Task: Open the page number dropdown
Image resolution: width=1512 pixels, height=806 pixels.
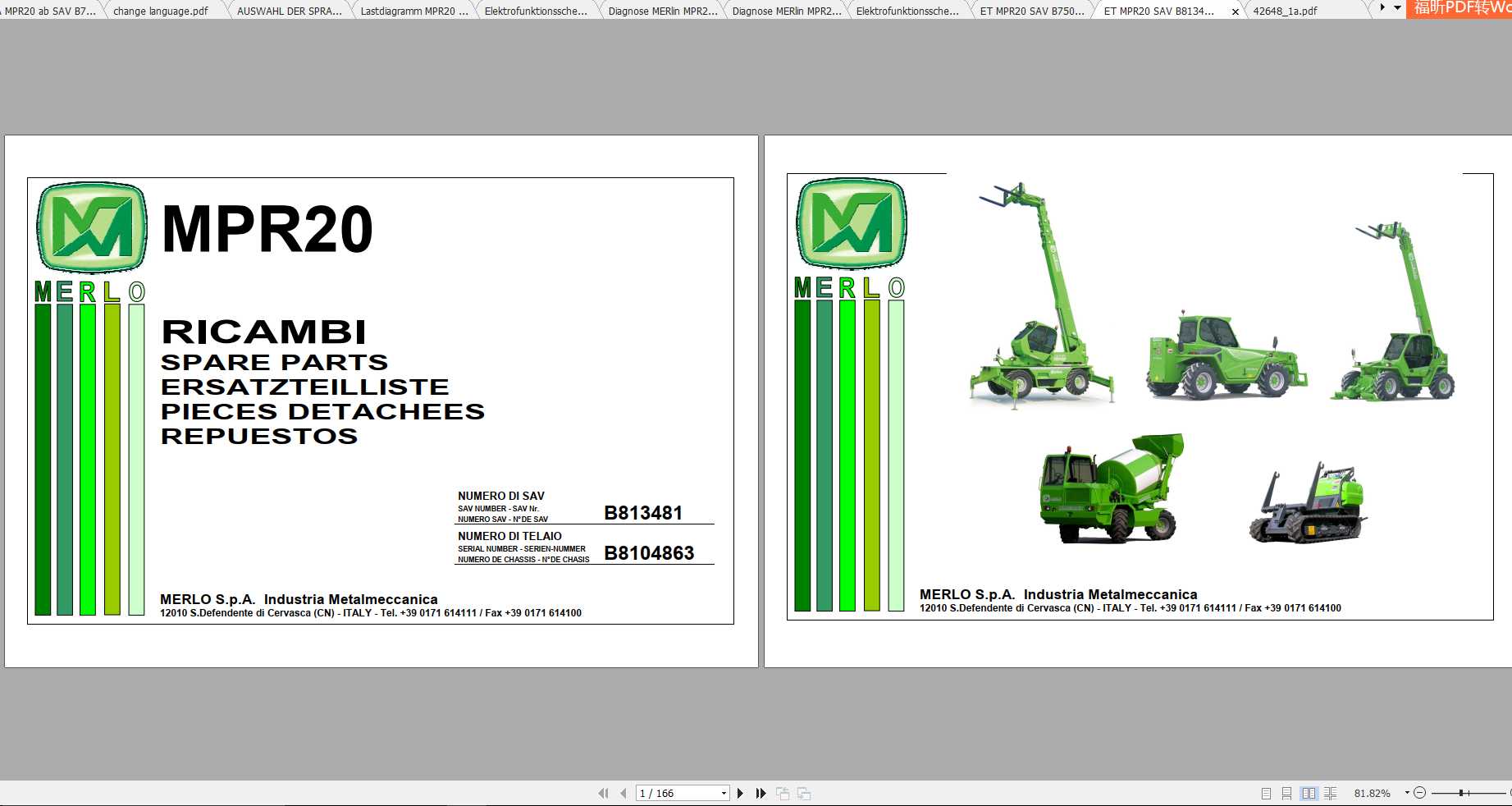Action: [725, 793]
